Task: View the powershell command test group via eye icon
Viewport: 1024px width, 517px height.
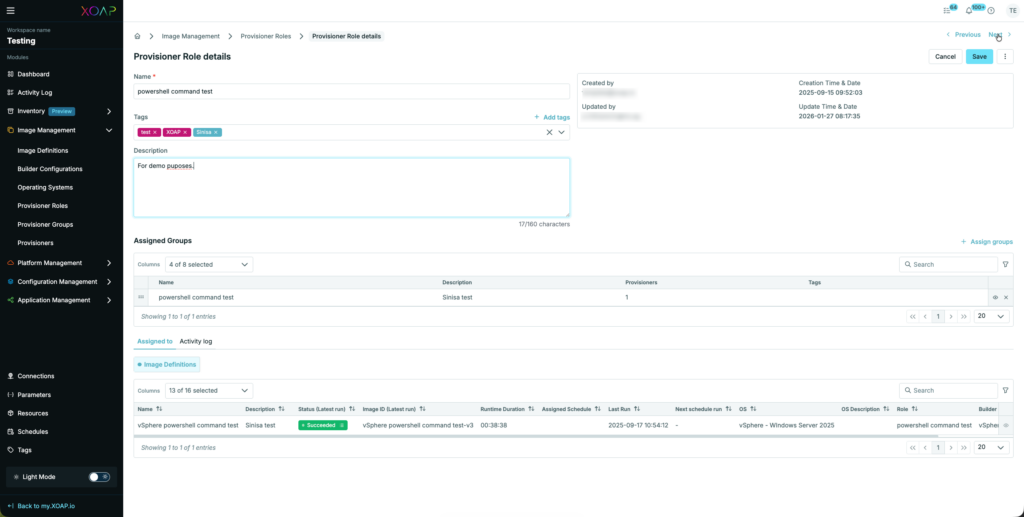Action: coord(995,297)
